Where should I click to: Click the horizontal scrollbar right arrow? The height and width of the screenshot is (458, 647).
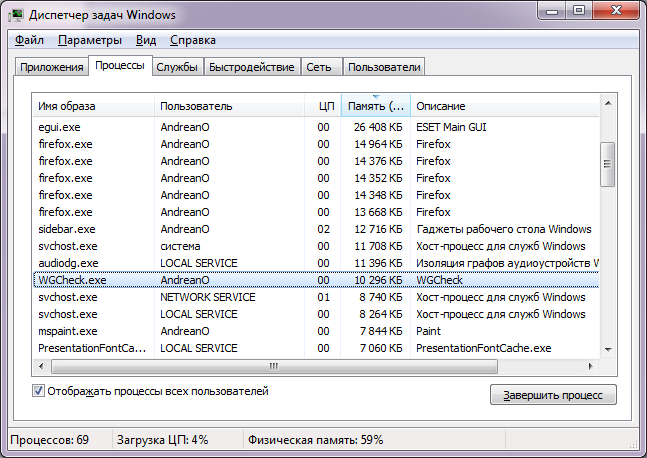[x=590, y=366]
